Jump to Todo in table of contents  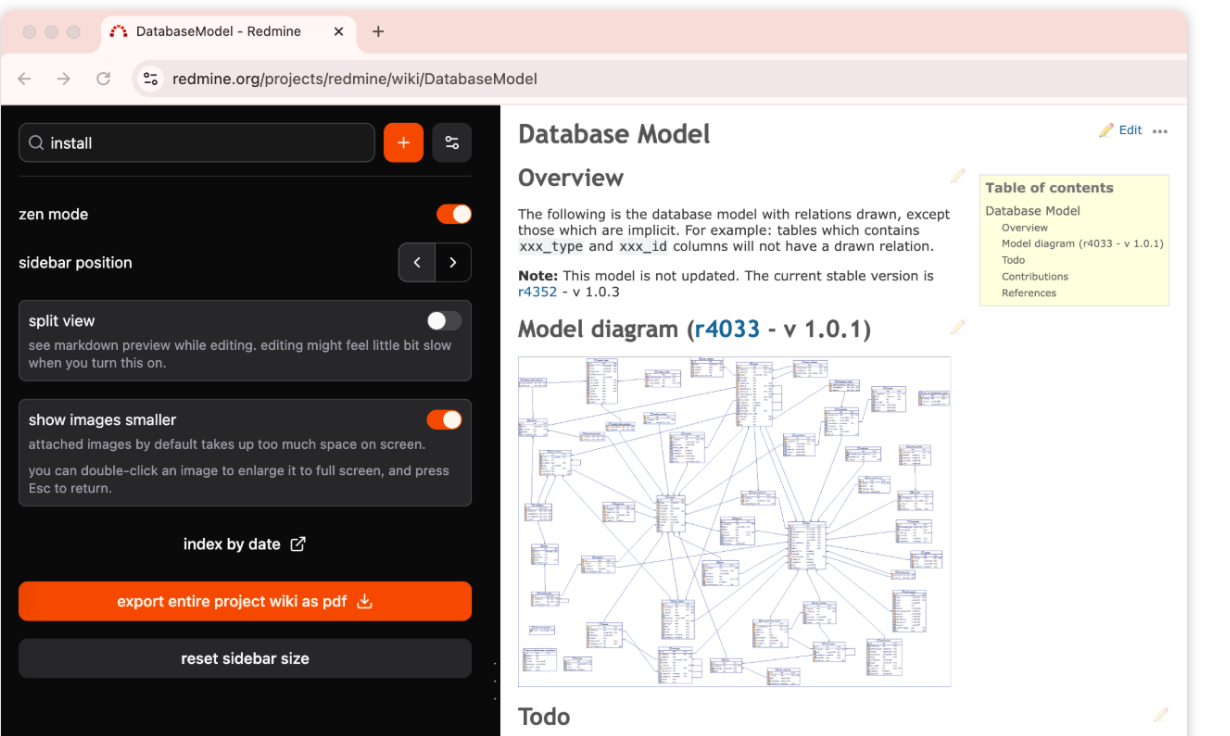[1013, 260]
